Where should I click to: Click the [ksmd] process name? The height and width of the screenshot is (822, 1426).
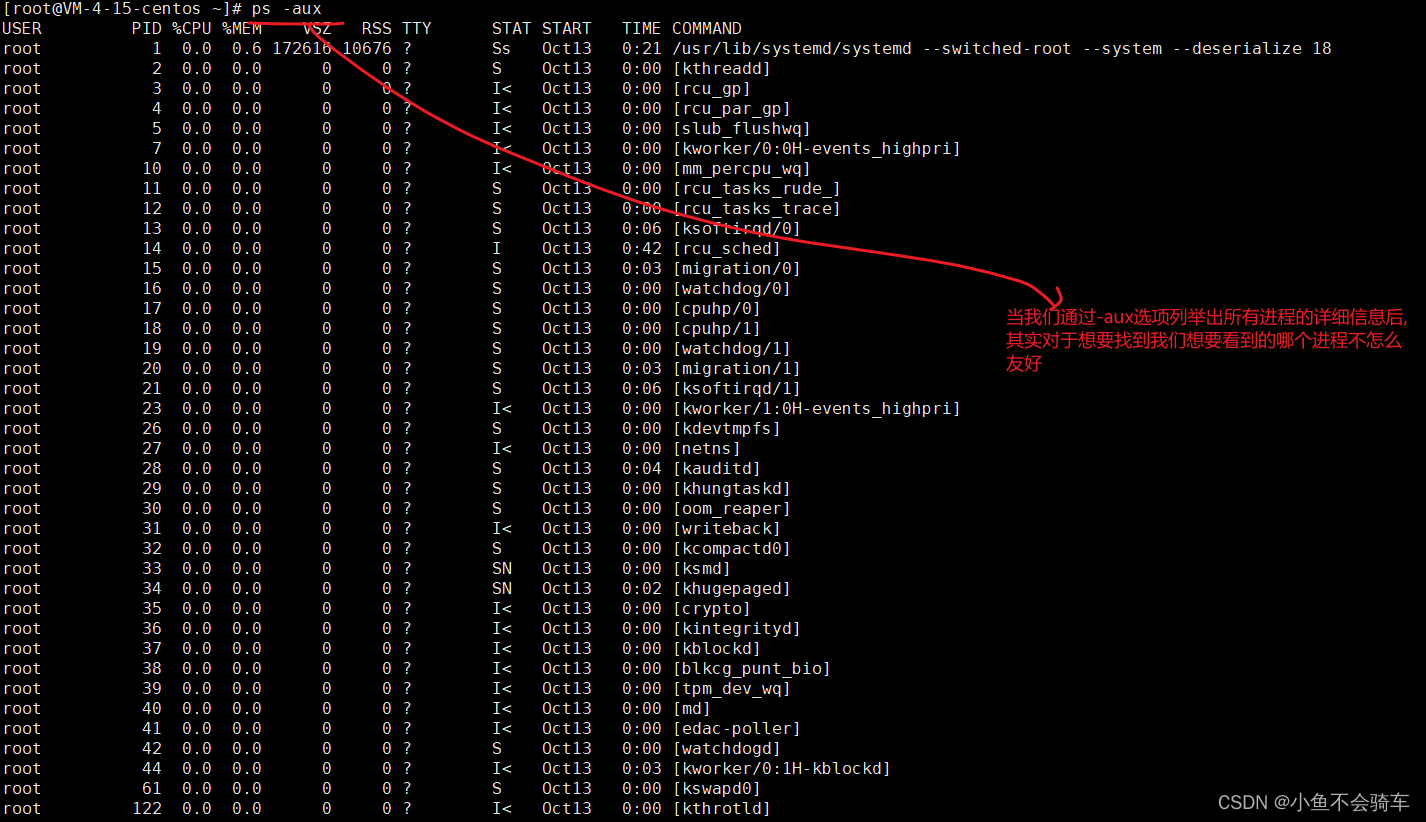(x=702, y=569)
